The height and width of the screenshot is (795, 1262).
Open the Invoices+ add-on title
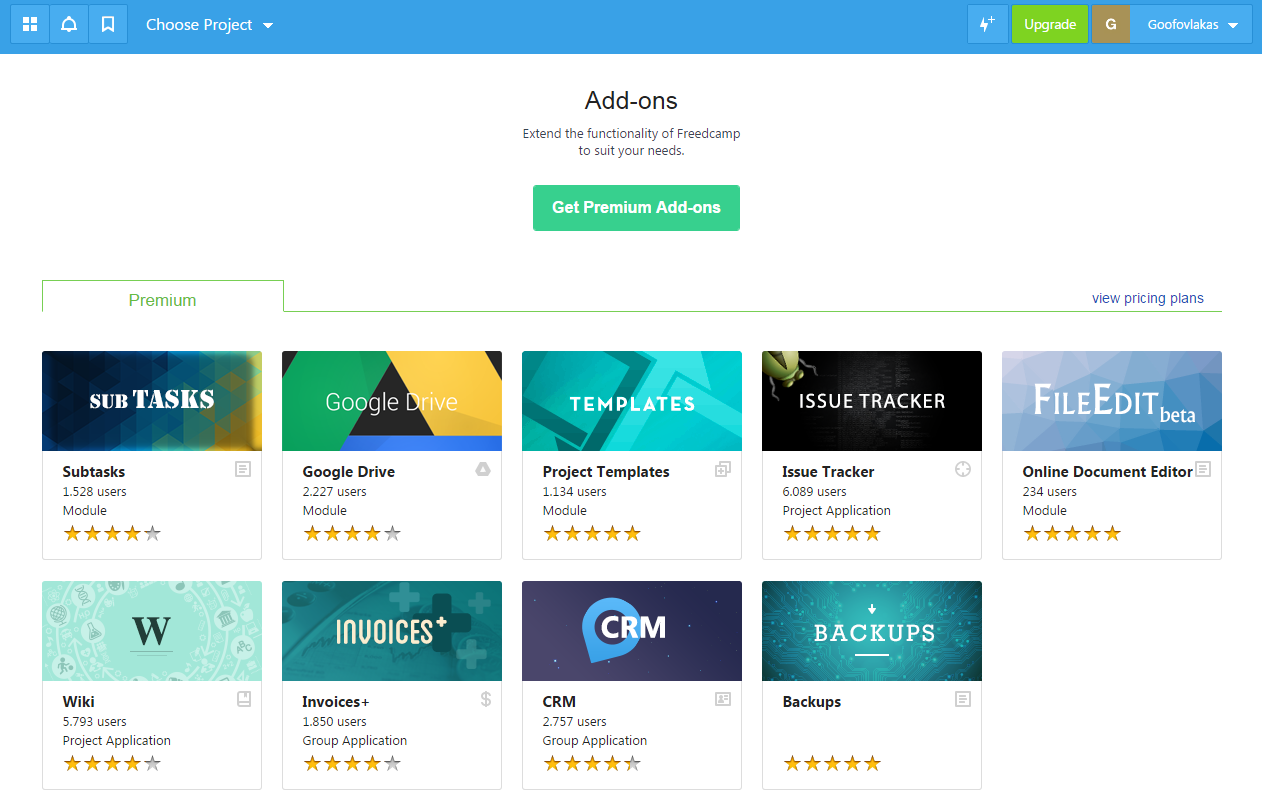click(336, 702)
